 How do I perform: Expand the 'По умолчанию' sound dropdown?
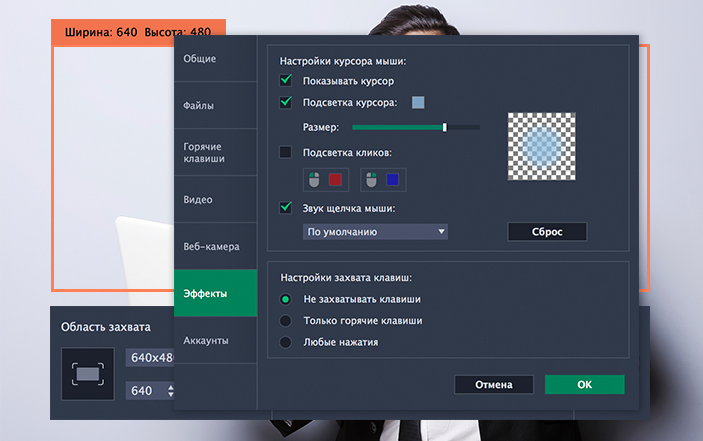(375, 232)
